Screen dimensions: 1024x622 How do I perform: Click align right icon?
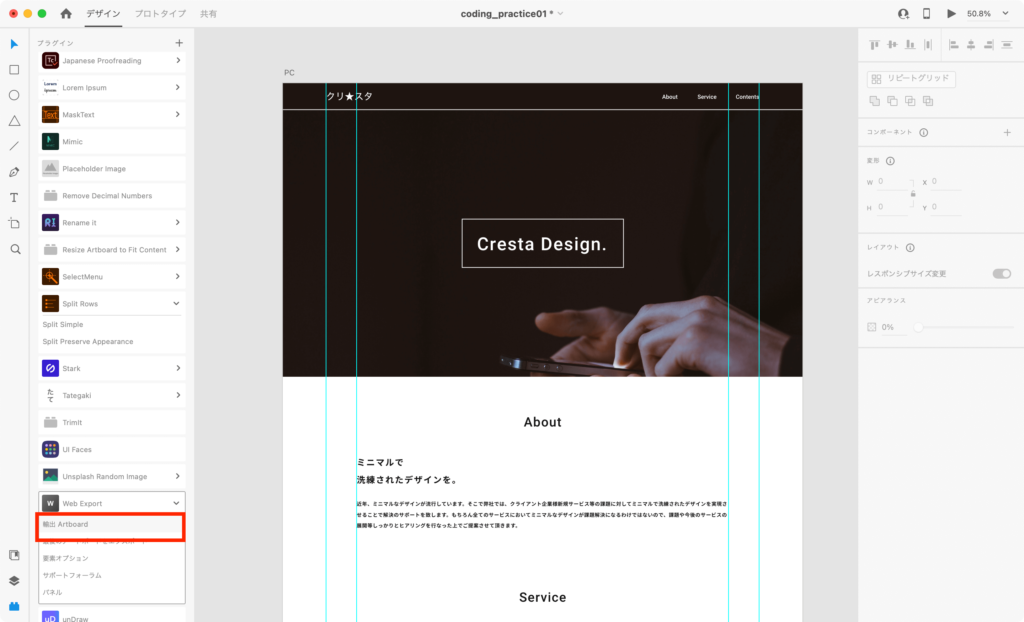pyautogui.click(x=989, y=44)
